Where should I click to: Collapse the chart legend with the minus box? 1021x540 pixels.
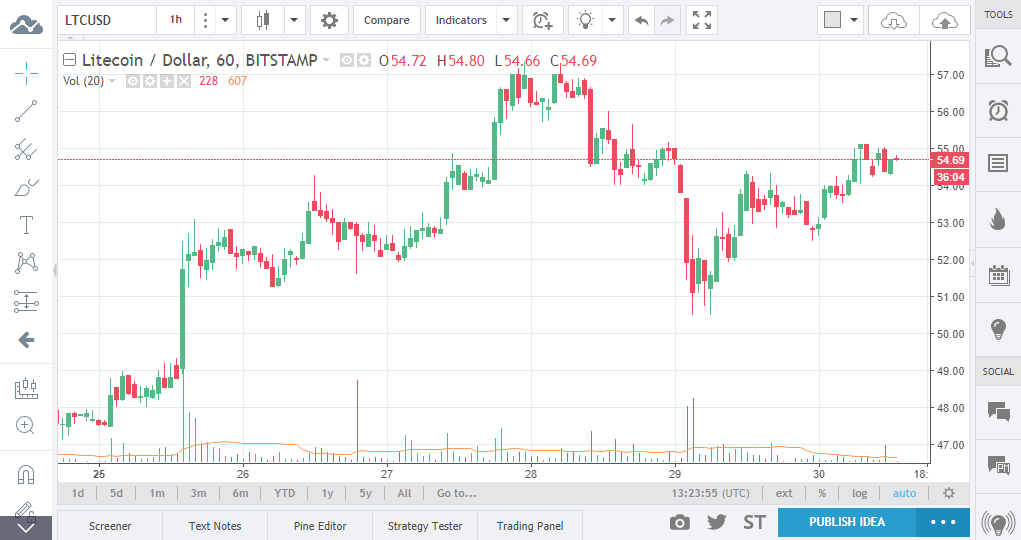69,60
